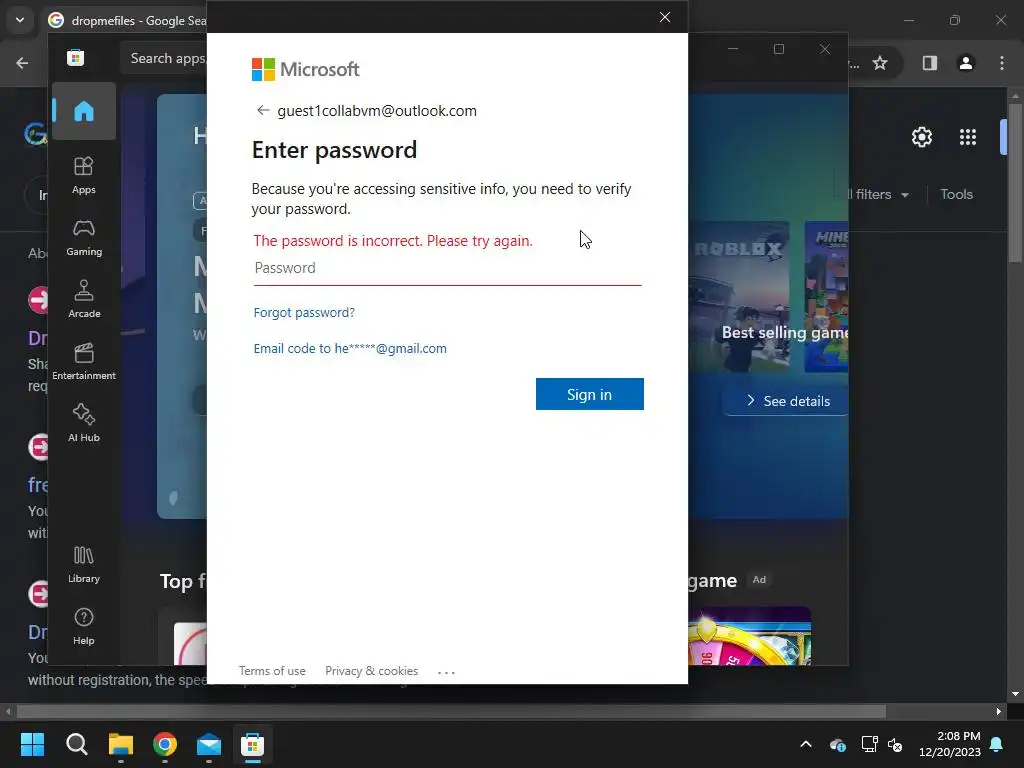
Task: Open the more options ellipsis in dialog footer
Action: 446,671
